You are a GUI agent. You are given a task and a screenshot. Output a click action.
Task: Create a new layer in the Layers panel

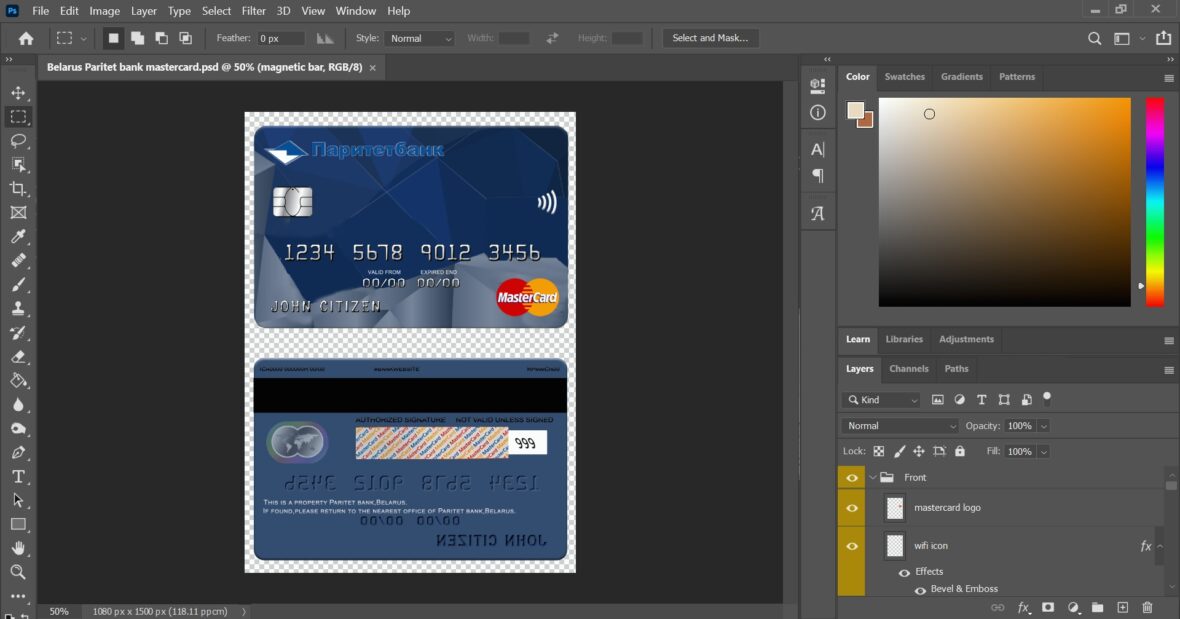click(x=1122, y=607)
